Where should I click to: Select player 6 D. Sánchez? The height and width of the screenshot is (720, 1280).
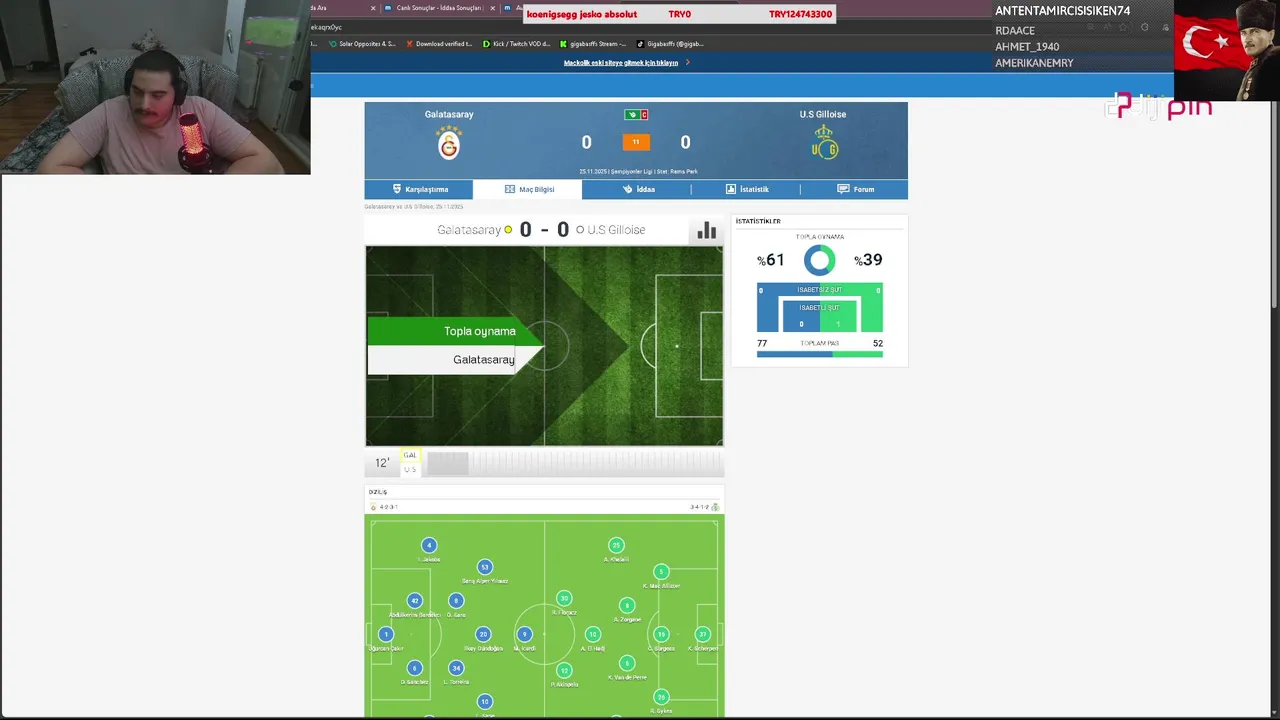[415, 668]
